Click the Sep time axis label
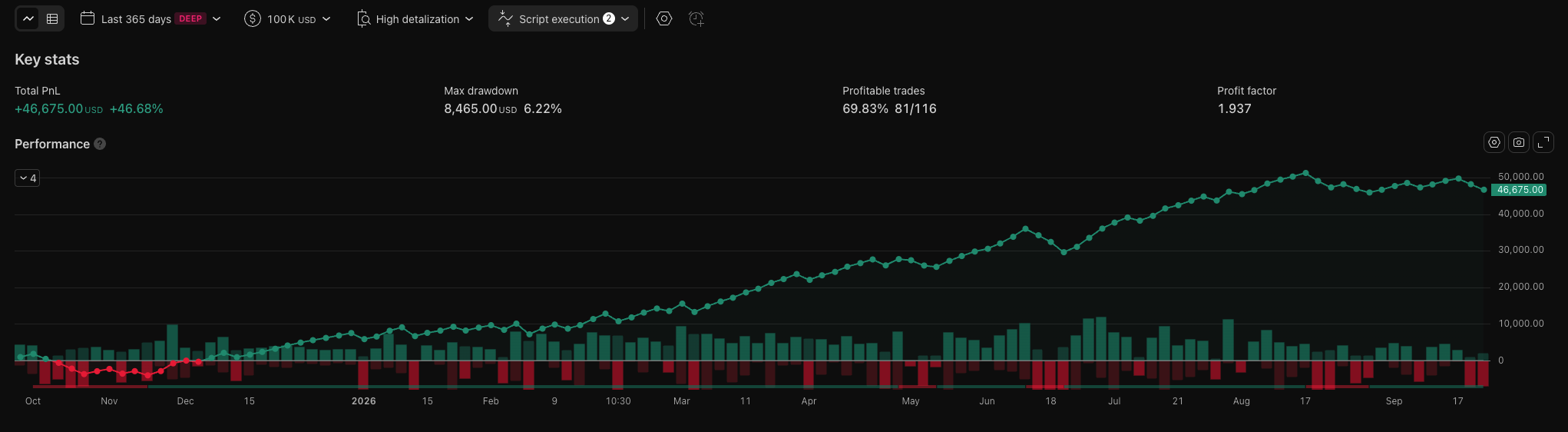The image size is (1568, 432). pyautogui.click(x=1394, y=401)
